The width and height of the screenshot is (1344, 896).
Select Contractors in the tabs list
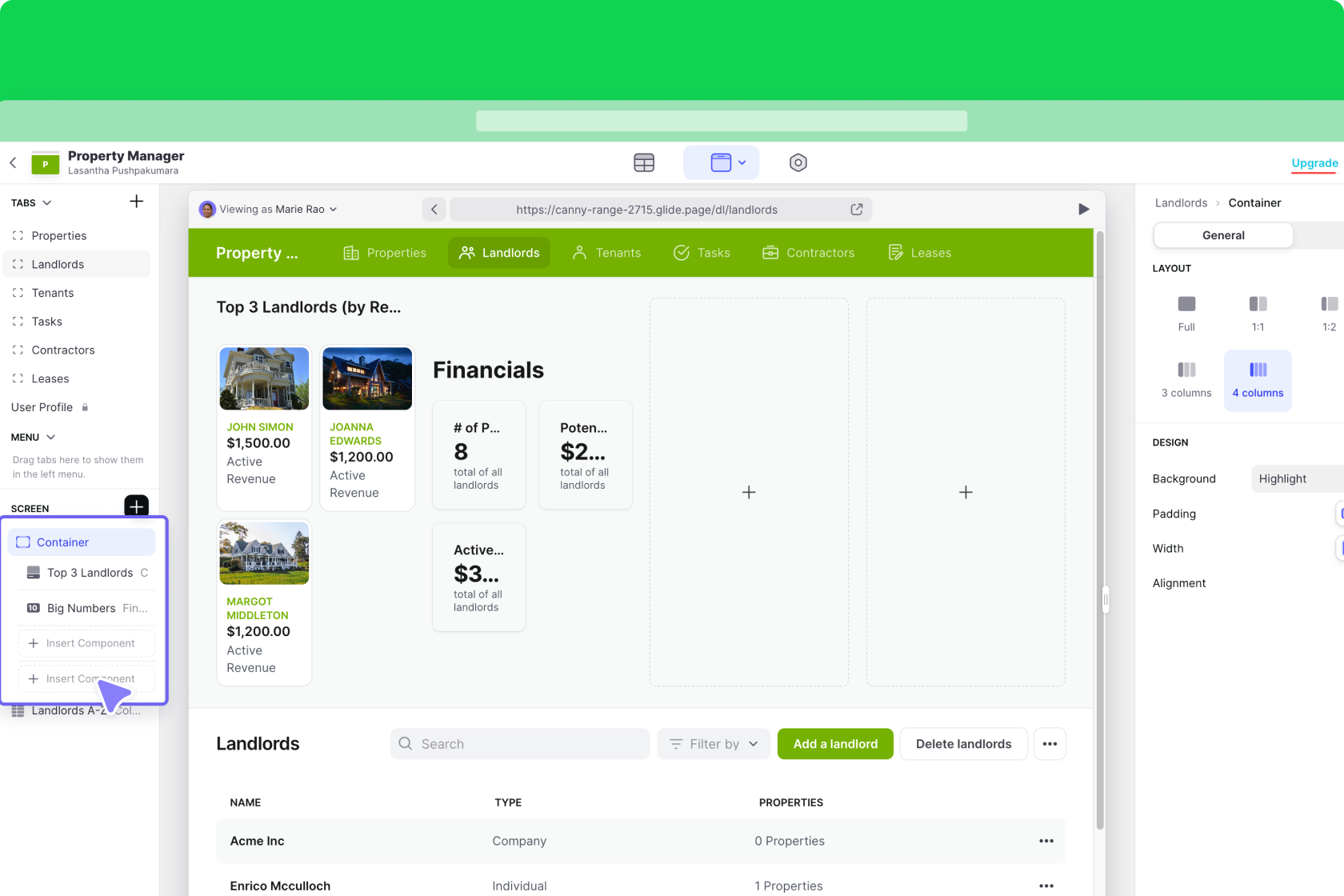[x=63, y=350]
